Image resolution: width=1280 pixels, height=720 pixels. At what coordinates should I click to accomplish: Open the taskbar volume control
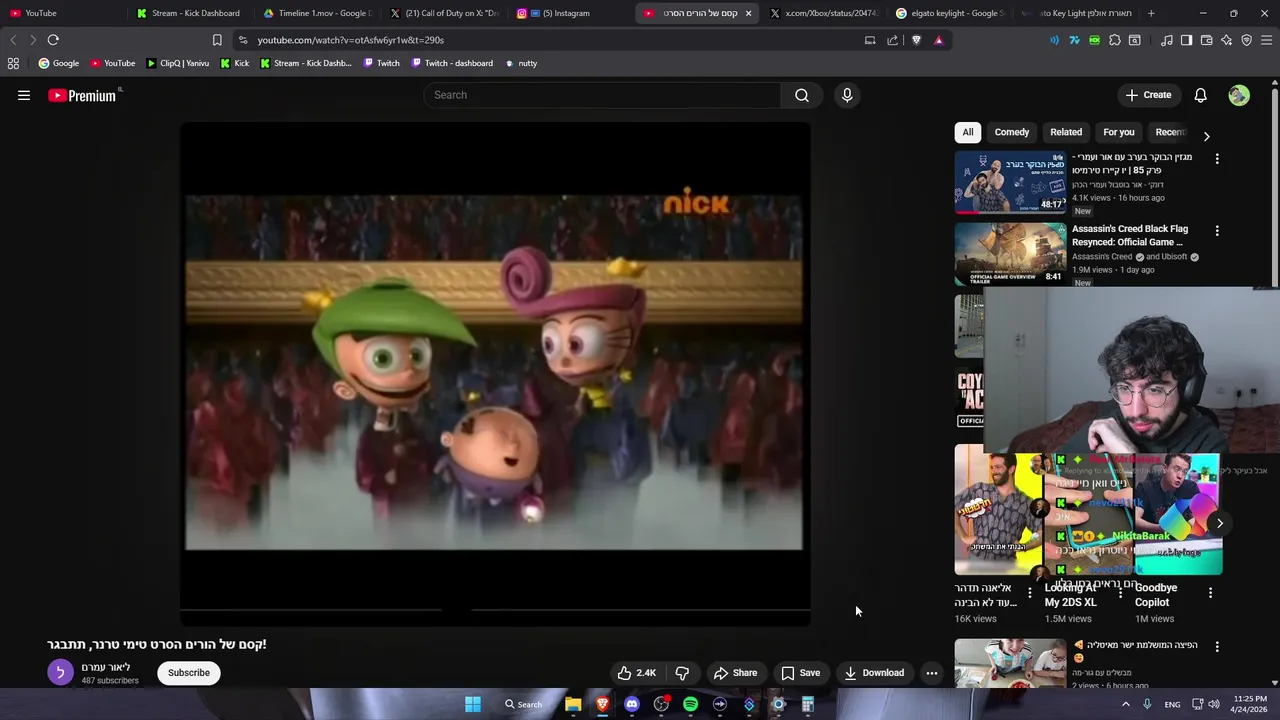[1214, 704]
